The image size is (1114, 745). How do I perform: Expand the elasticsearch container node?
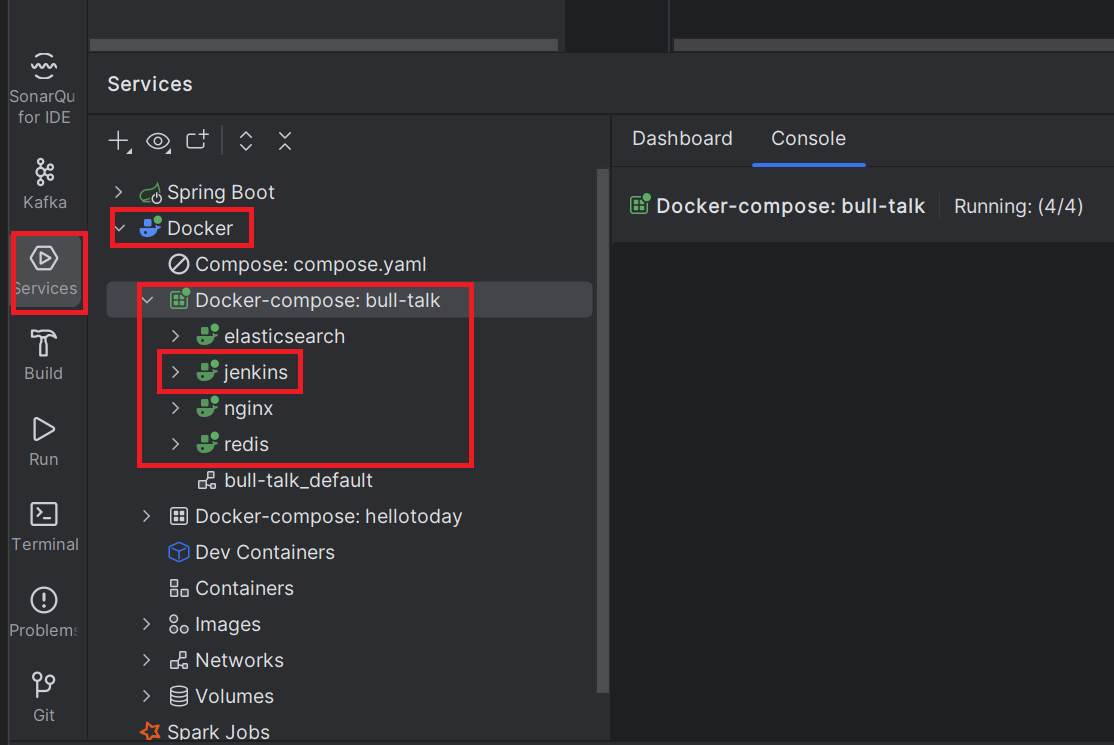(175, 336)
